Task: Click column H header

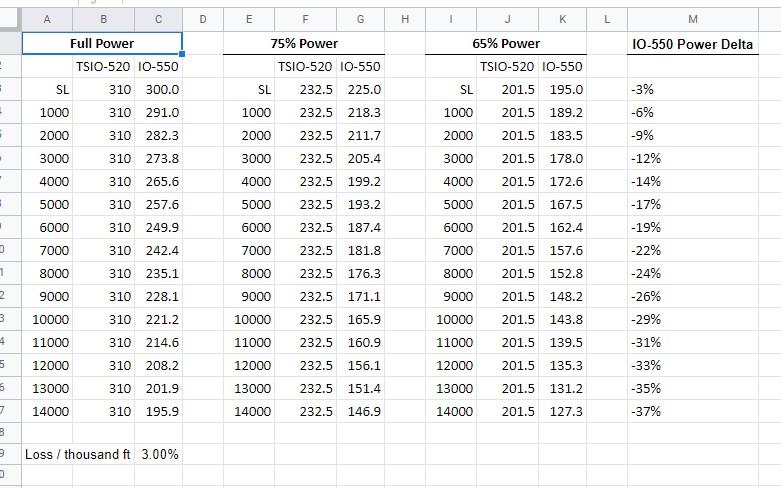Action: 405,19
